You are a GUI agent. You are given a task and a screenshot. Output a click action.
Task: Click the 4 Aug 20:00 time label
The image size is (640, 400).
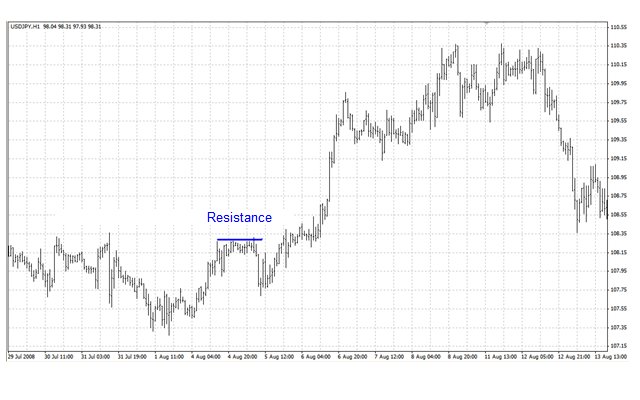pyautogui.click(x=244, y=356)
